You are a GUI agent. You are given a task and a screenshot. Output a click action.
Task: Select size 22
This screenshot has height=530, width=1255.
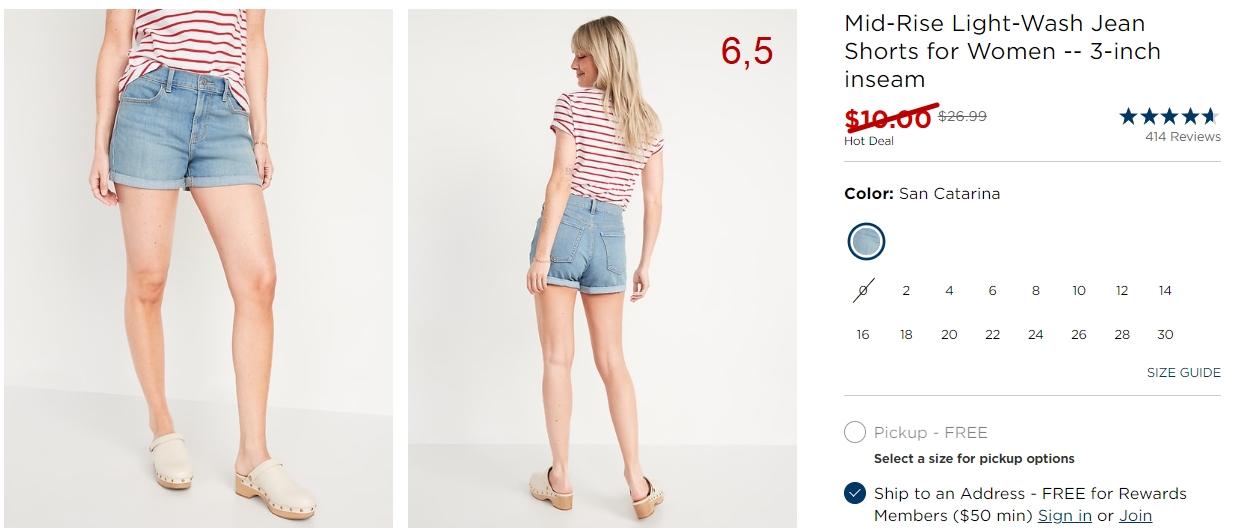[992, 335]
